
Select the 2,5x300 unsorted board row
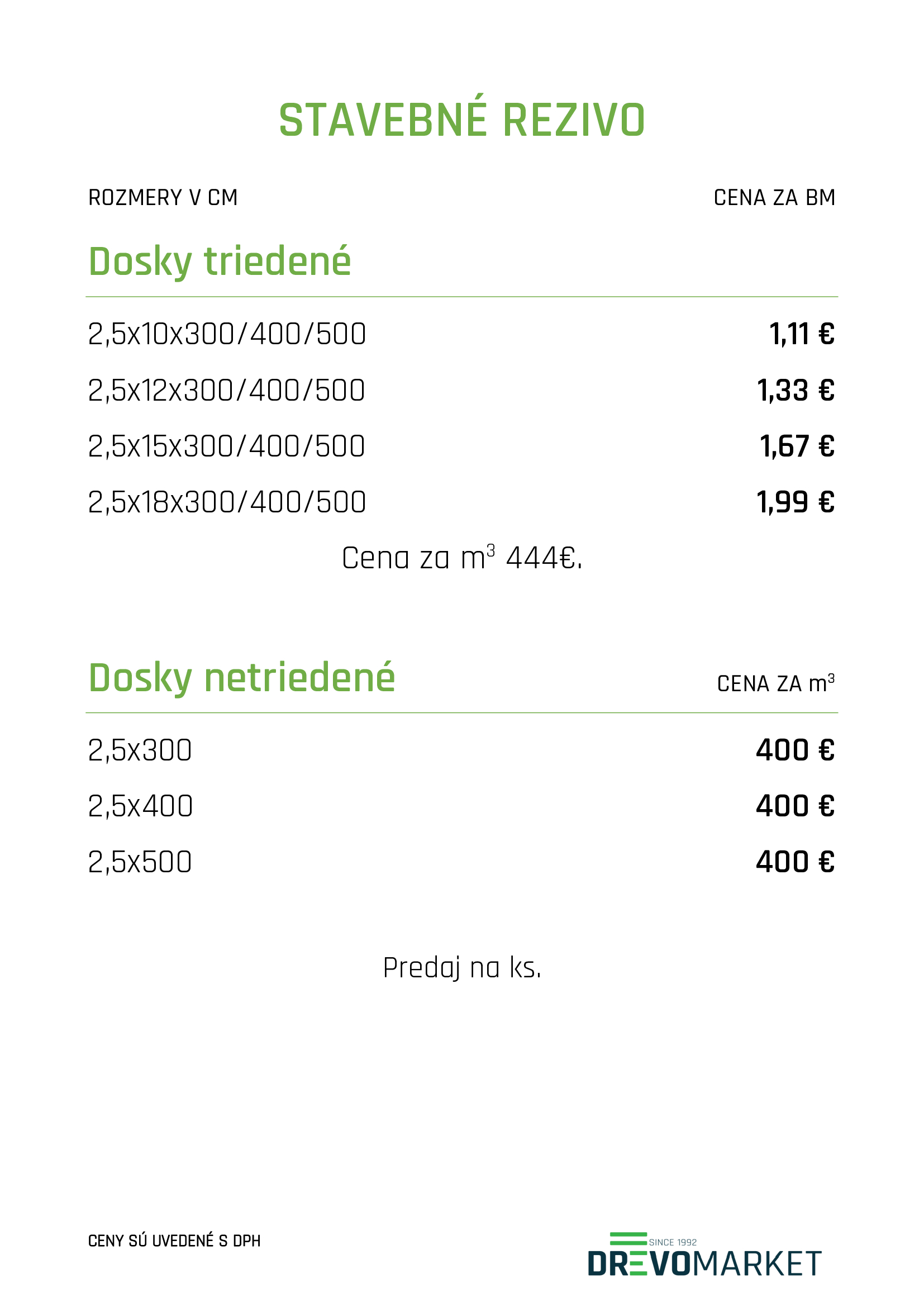tap(461, 750)
